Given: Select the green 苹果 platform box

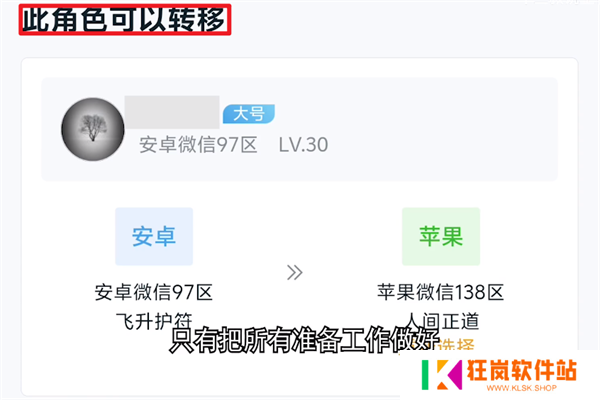Looking at the screenshot, I should coord(441,236).
